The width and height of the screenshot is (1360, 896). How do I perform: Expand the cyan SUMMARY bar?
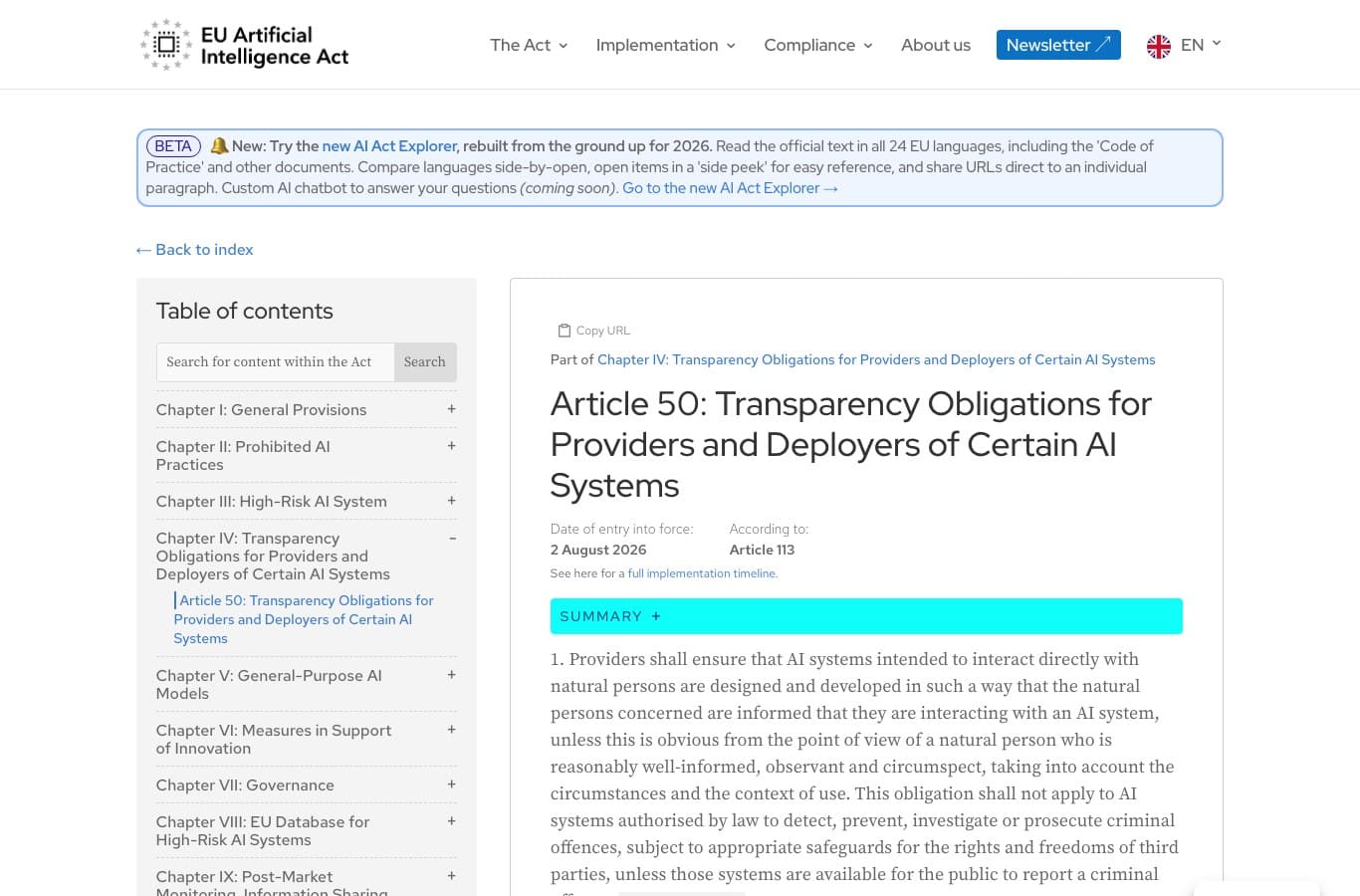[x=866, y=616]
